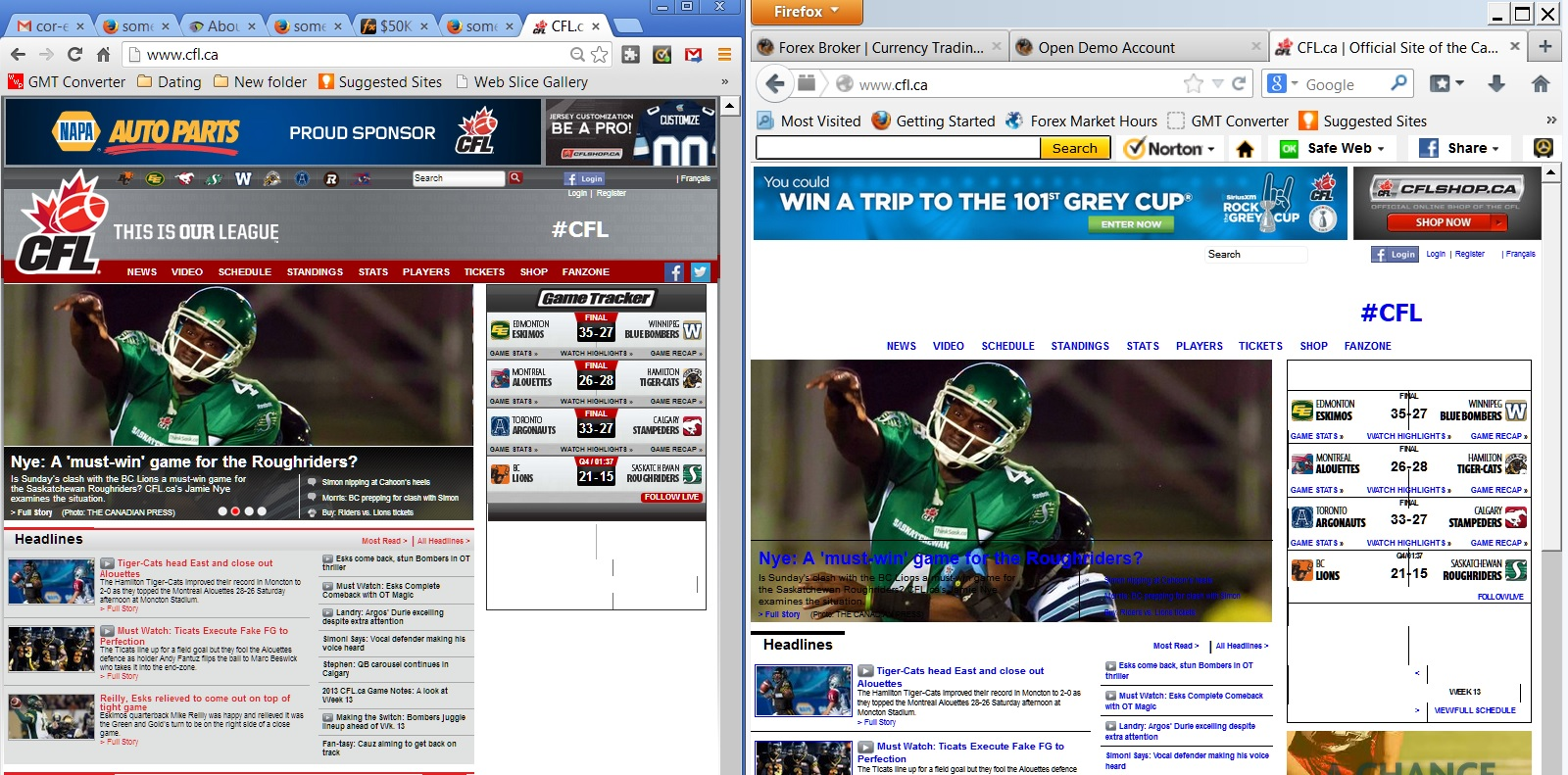Click Register link in Firefox CFL page
The width and height of the screenshot is (1568, 775).
(x=1469, y=254)
